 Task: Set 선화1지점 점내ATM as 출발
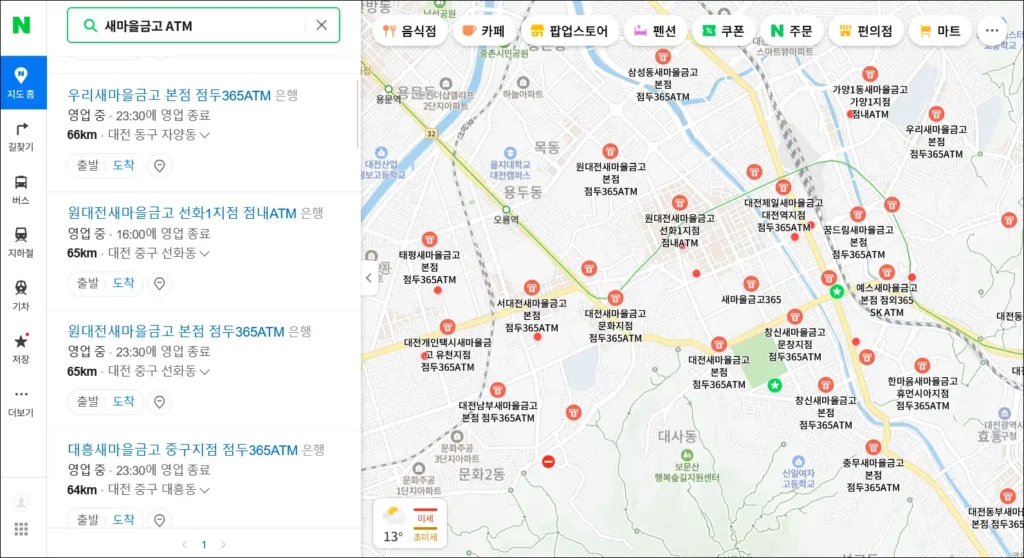pyautogui.click(x=88, y=283)
